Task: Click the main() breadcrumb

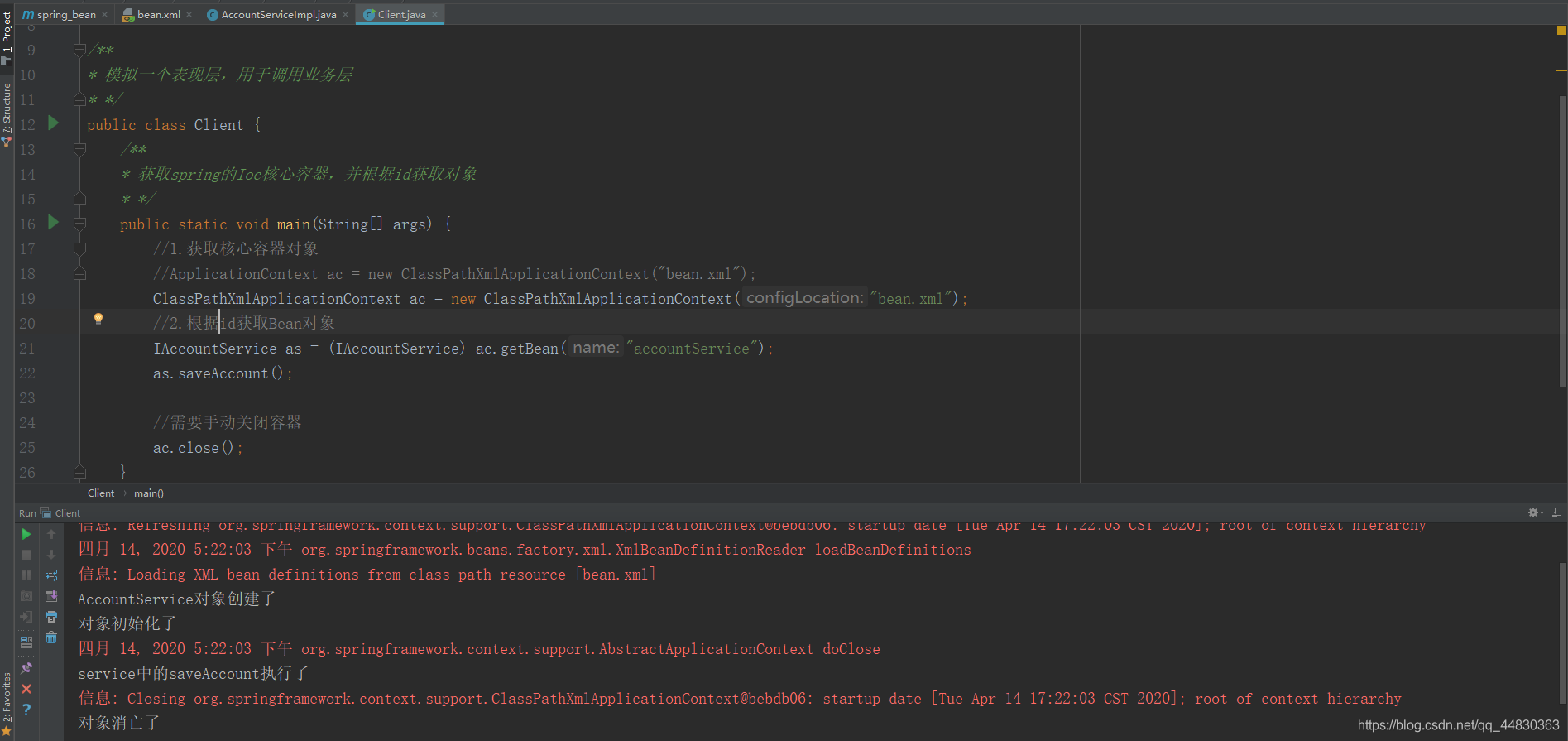Action: 149,493
